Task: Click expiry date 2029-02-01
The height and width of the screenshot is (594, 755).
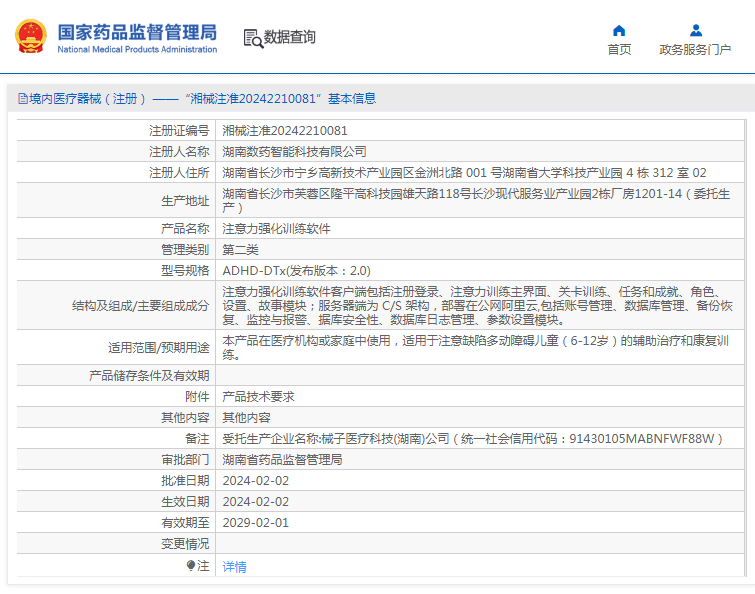Action: pyautogui.click(x=256, y=523)
